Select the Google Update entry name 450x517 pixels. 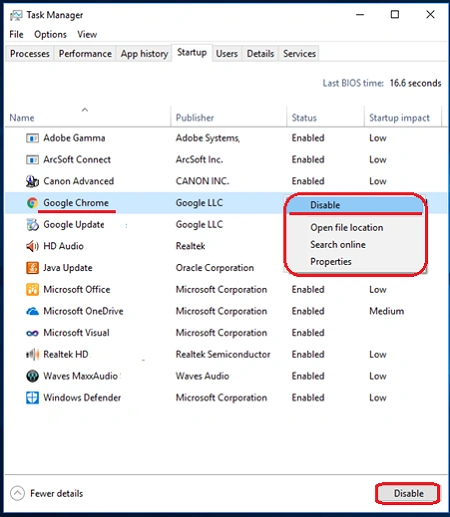(x=74, y=225)
